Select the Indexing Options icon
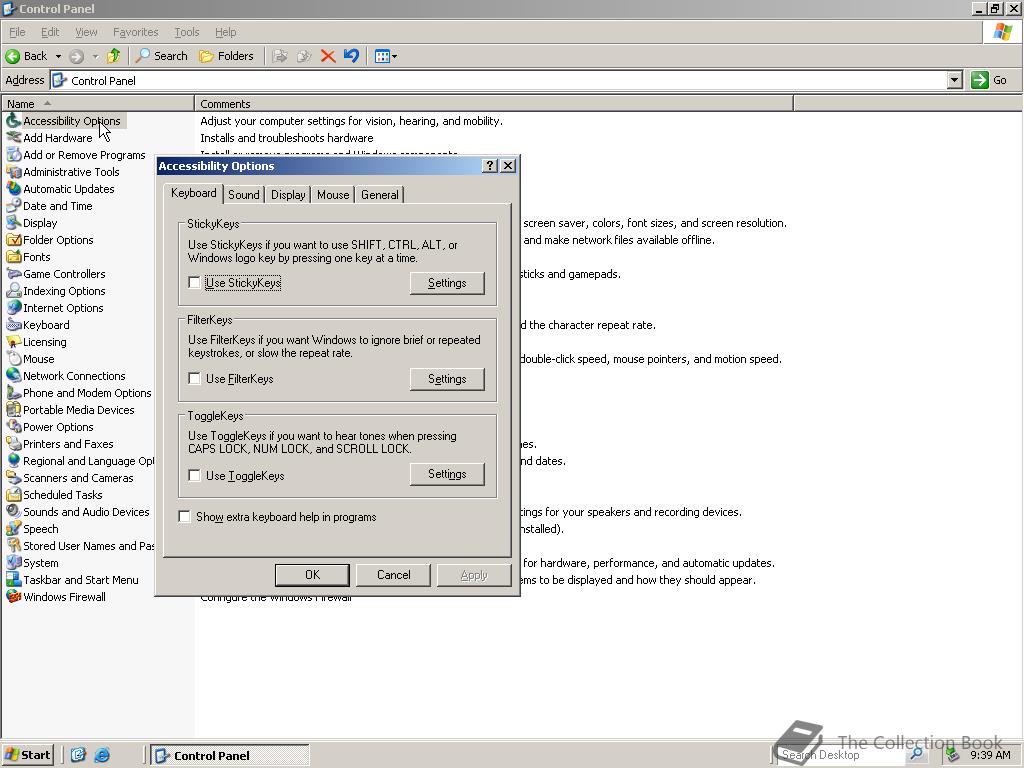The image size is (1024, 768). tap(13, 291)
